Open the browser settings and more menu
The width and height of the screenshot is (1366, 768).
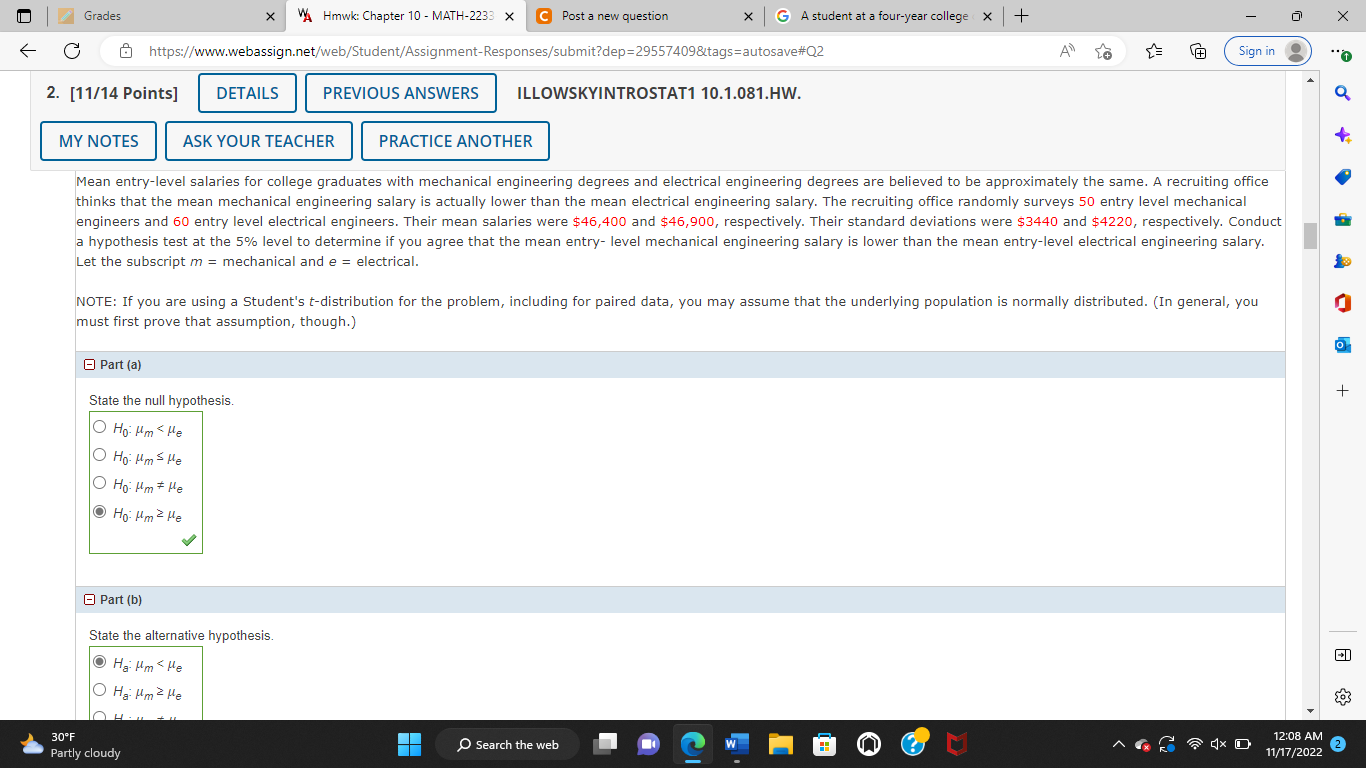coord(1342,51)
